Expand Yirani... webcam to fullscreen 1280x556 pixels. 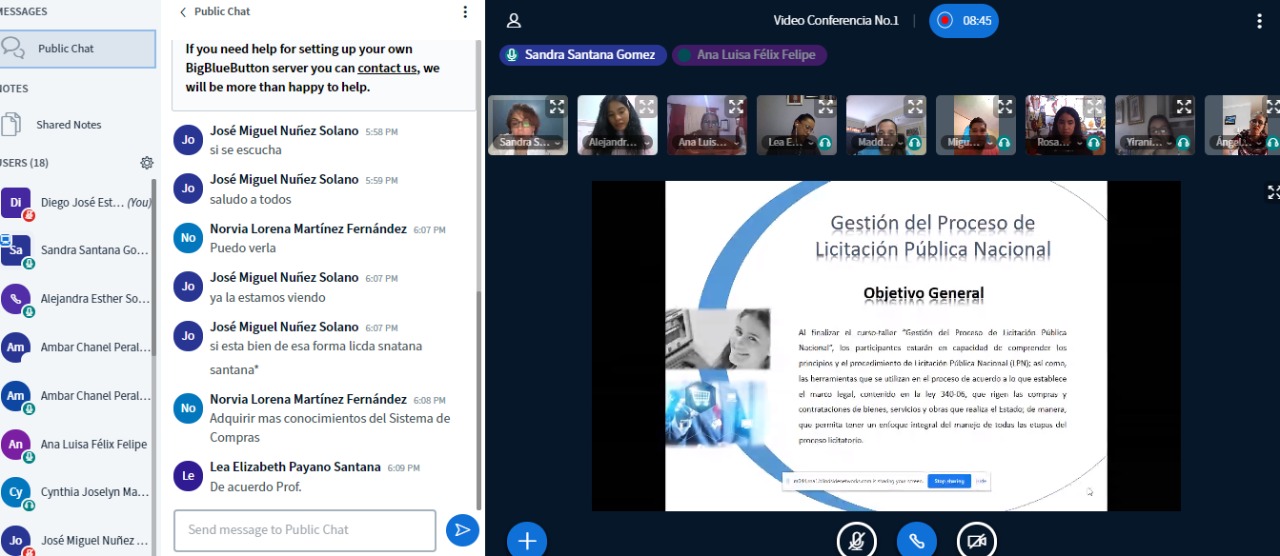1184,106
